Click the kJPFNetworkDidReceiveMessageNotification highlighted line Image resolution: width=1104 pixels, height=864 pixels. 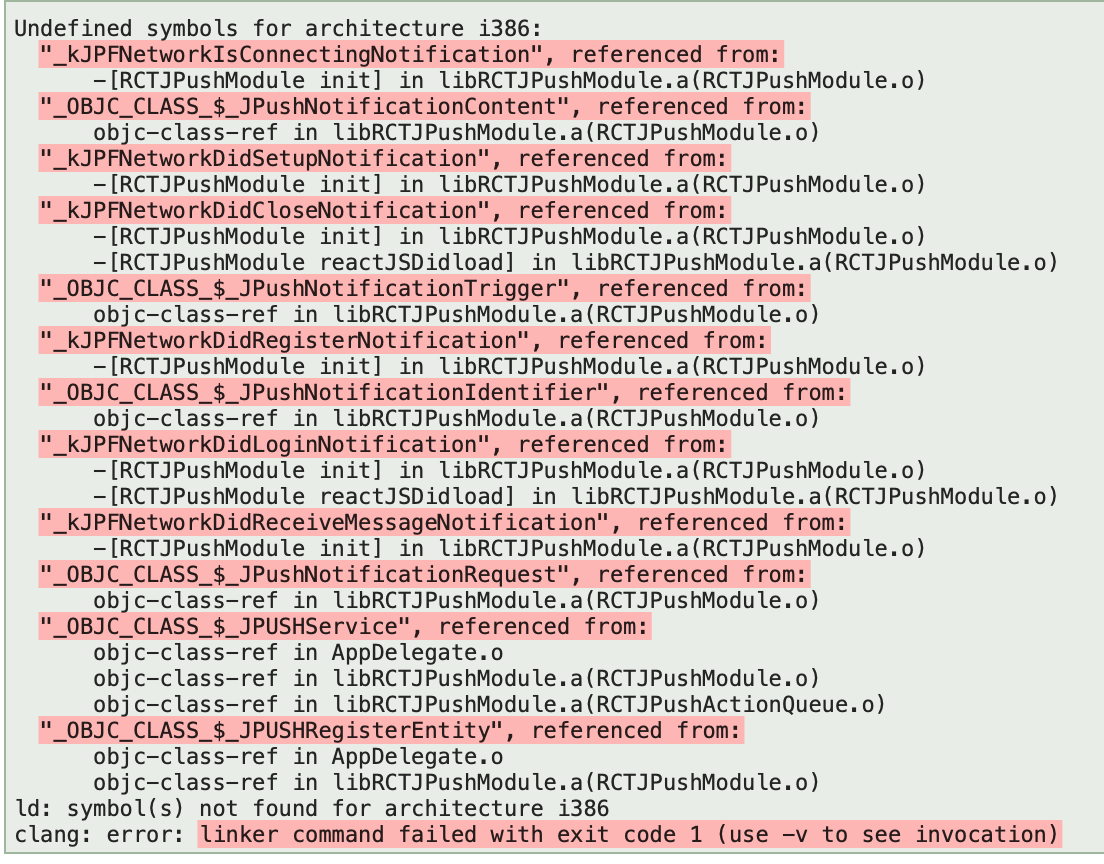[444, 522]
